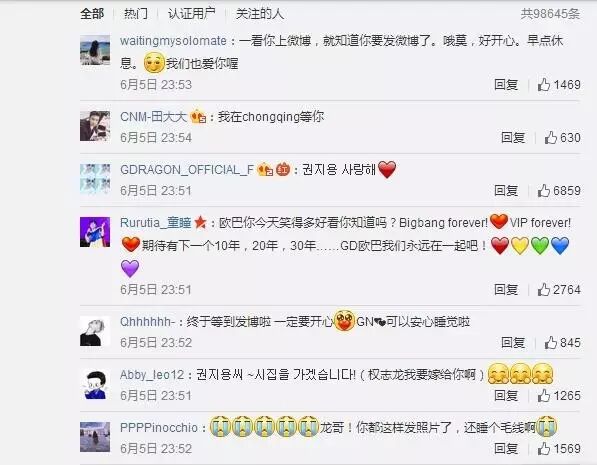The height and width of the screenshot is (465, 597).
Task: Open the Abby_leo12 username link
Action: 152,375
